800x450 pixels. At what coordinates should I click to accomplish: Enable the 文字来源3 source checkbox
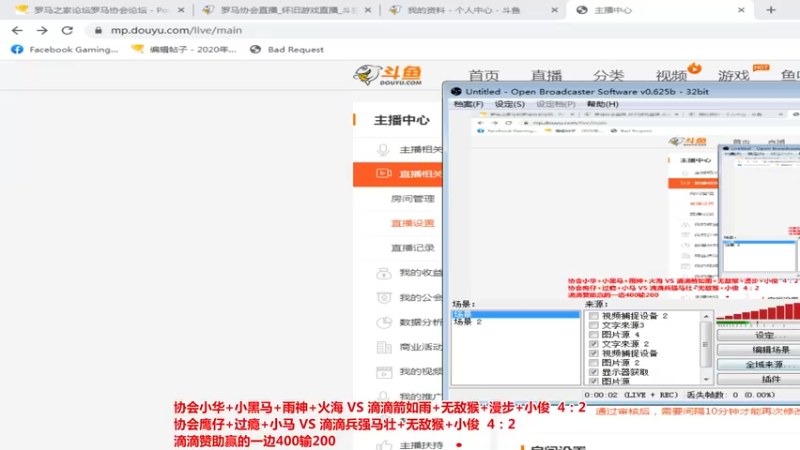click(x=593, y=325)
